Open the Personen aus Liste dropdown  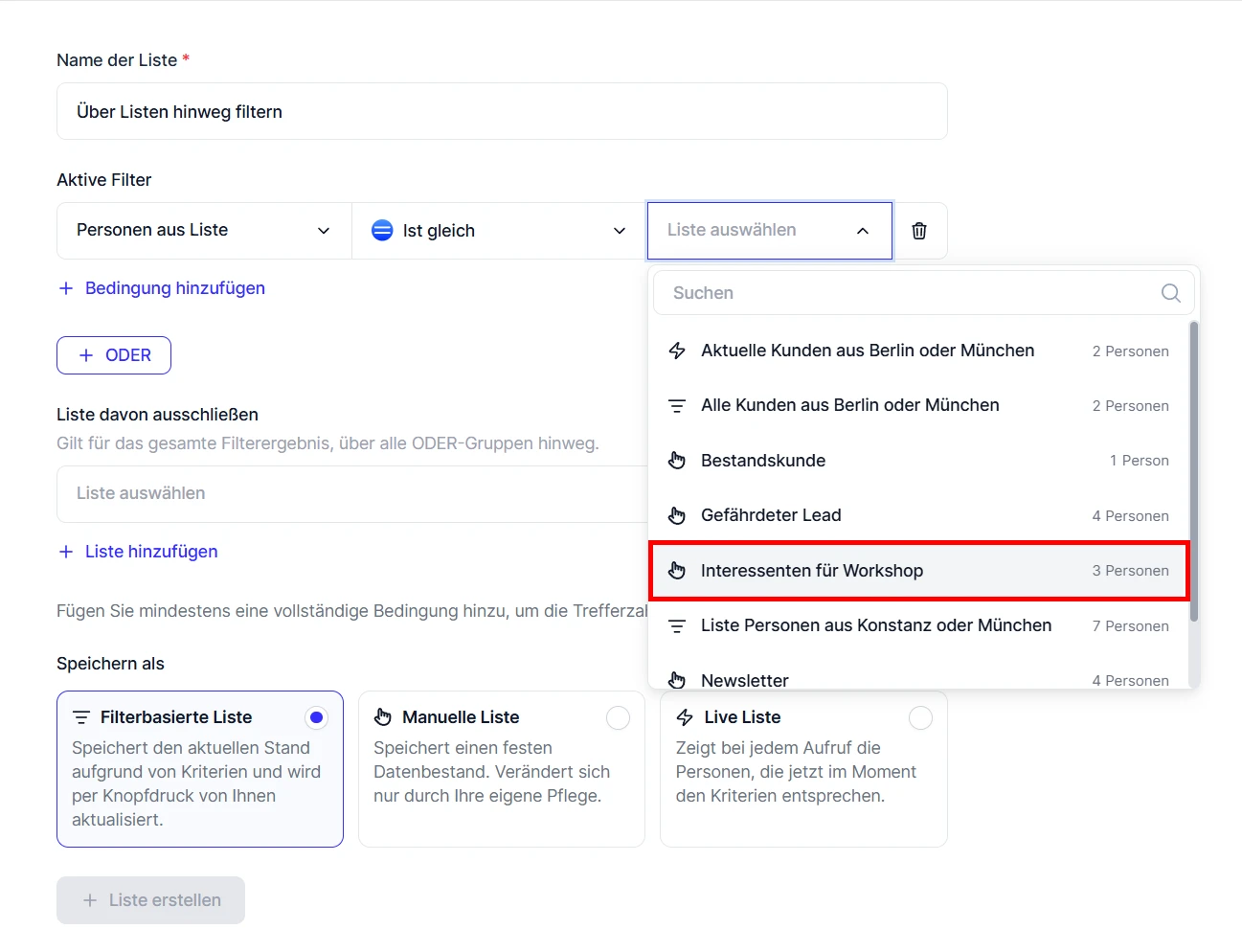click(x=204, y=231)
